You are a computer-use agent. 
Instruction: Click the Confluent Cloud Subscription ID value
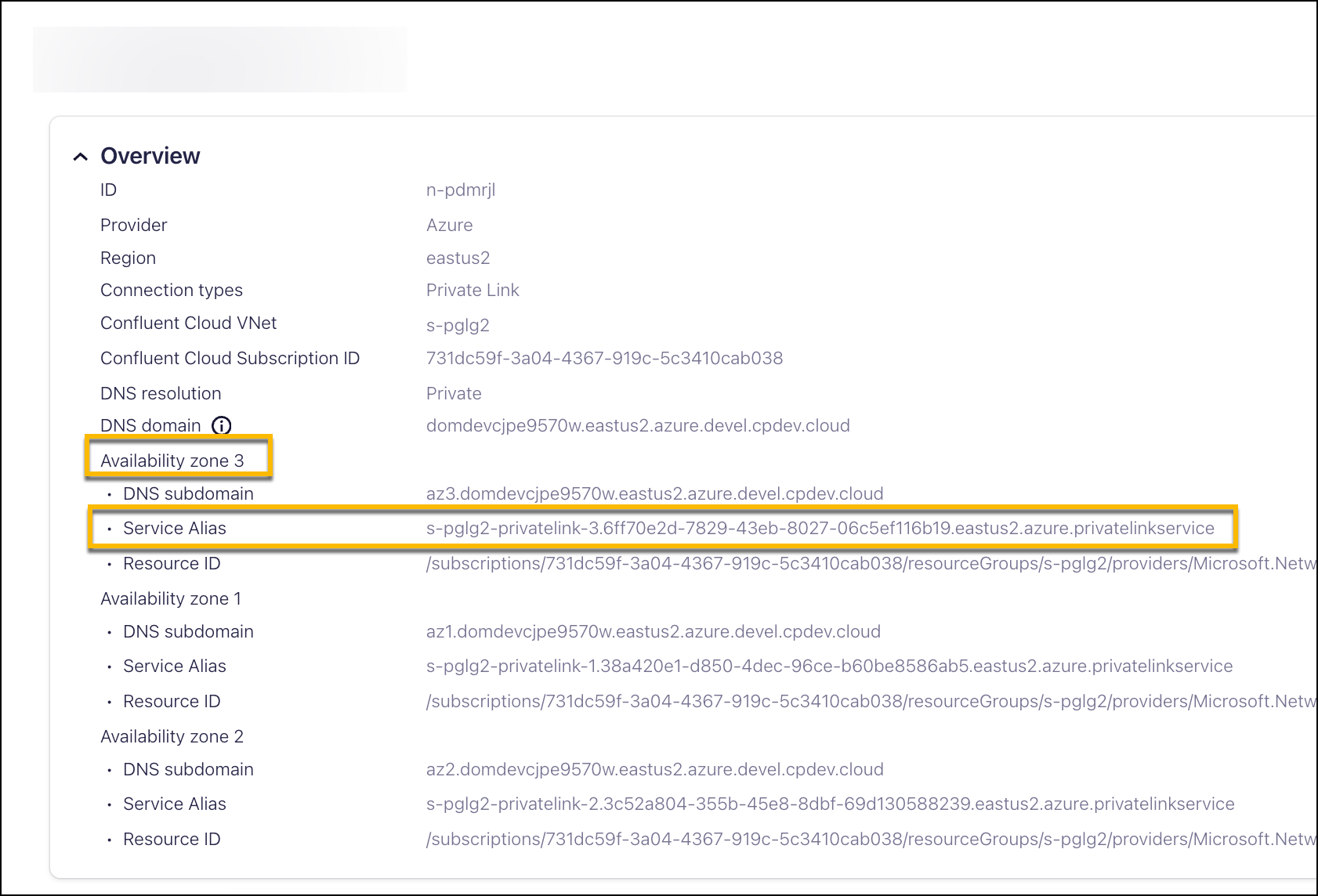click(604, 358)
